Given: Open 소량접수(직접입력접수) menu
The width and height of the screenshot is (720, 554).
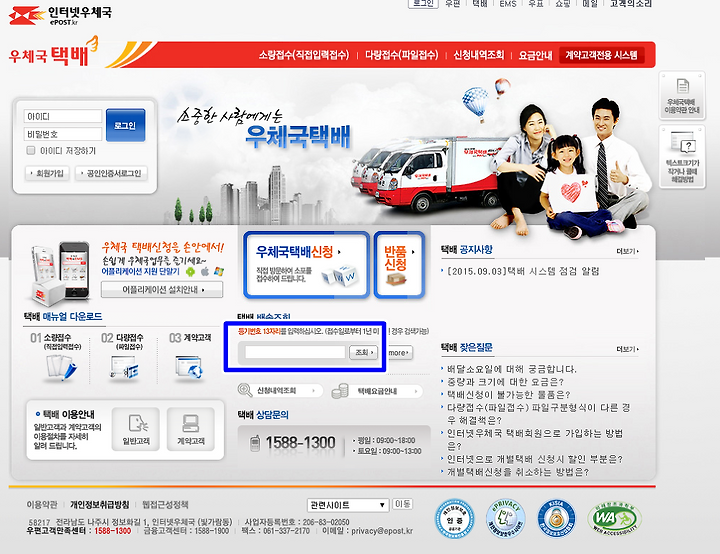Looking at the screenshot, I should click(304, 55).
